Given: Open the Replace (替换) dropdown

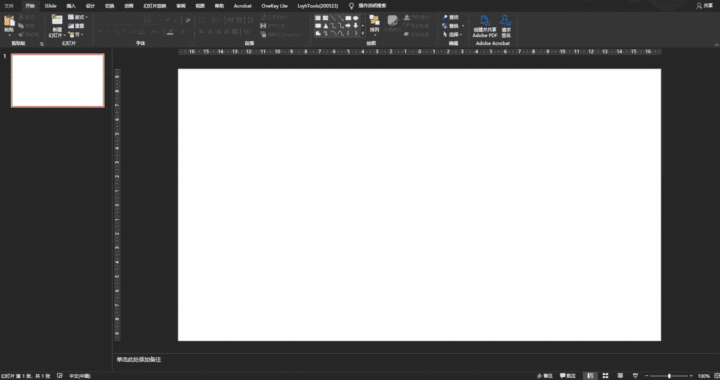Looking at the screenshot, I should [x=454, y=26].
